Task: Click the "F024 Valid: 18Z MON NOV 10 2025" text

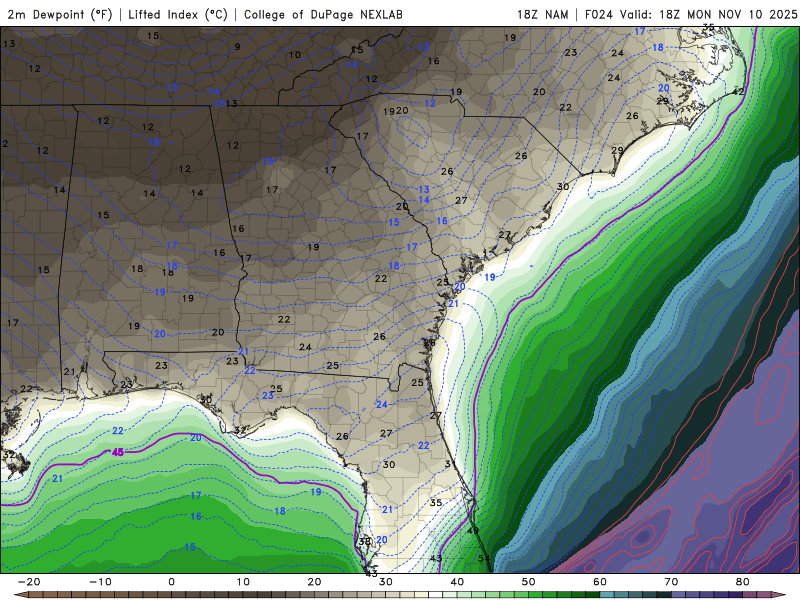Action: pyautogui.click(x=691, y=15)
